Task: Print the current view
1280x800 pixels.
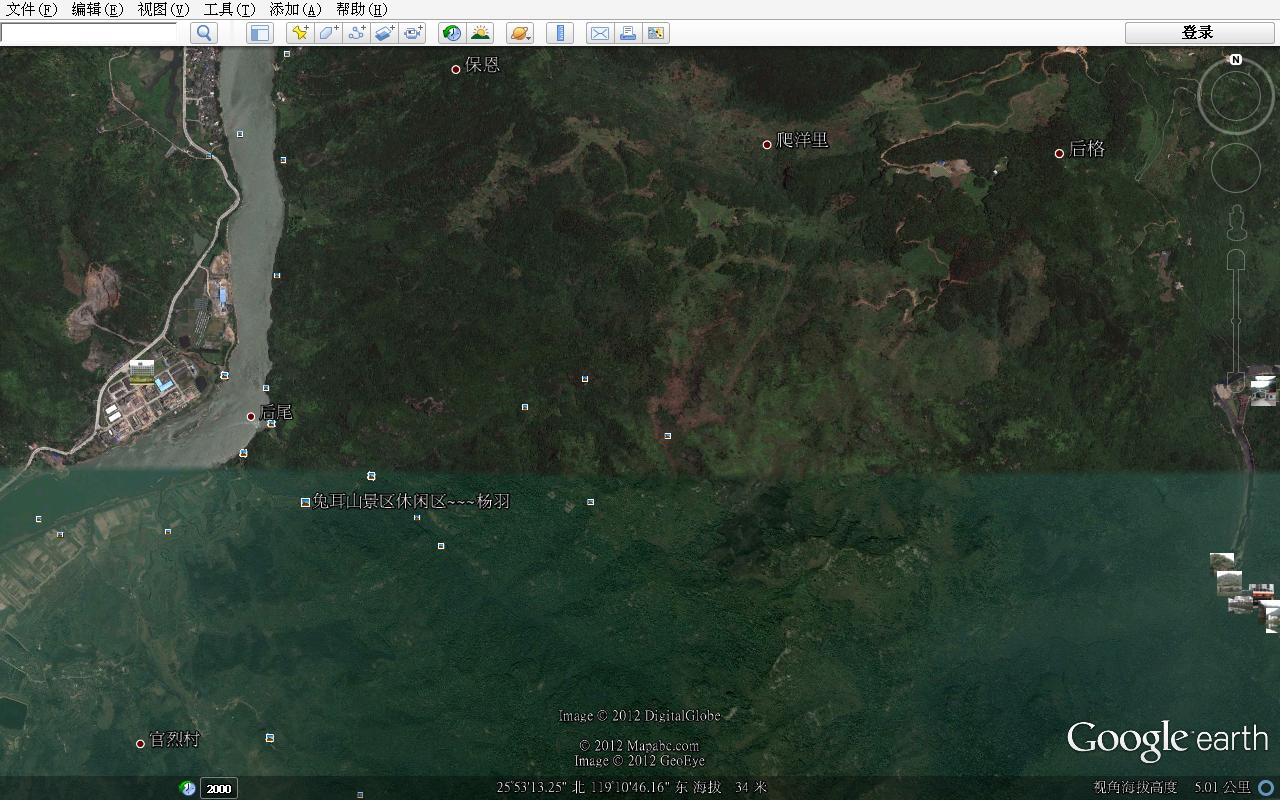Action: pos(627,33)
